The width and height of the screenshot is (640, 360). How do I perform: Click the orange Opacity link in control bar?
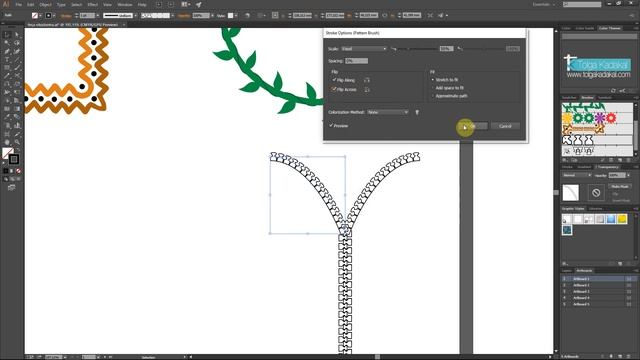click(184, 16)
